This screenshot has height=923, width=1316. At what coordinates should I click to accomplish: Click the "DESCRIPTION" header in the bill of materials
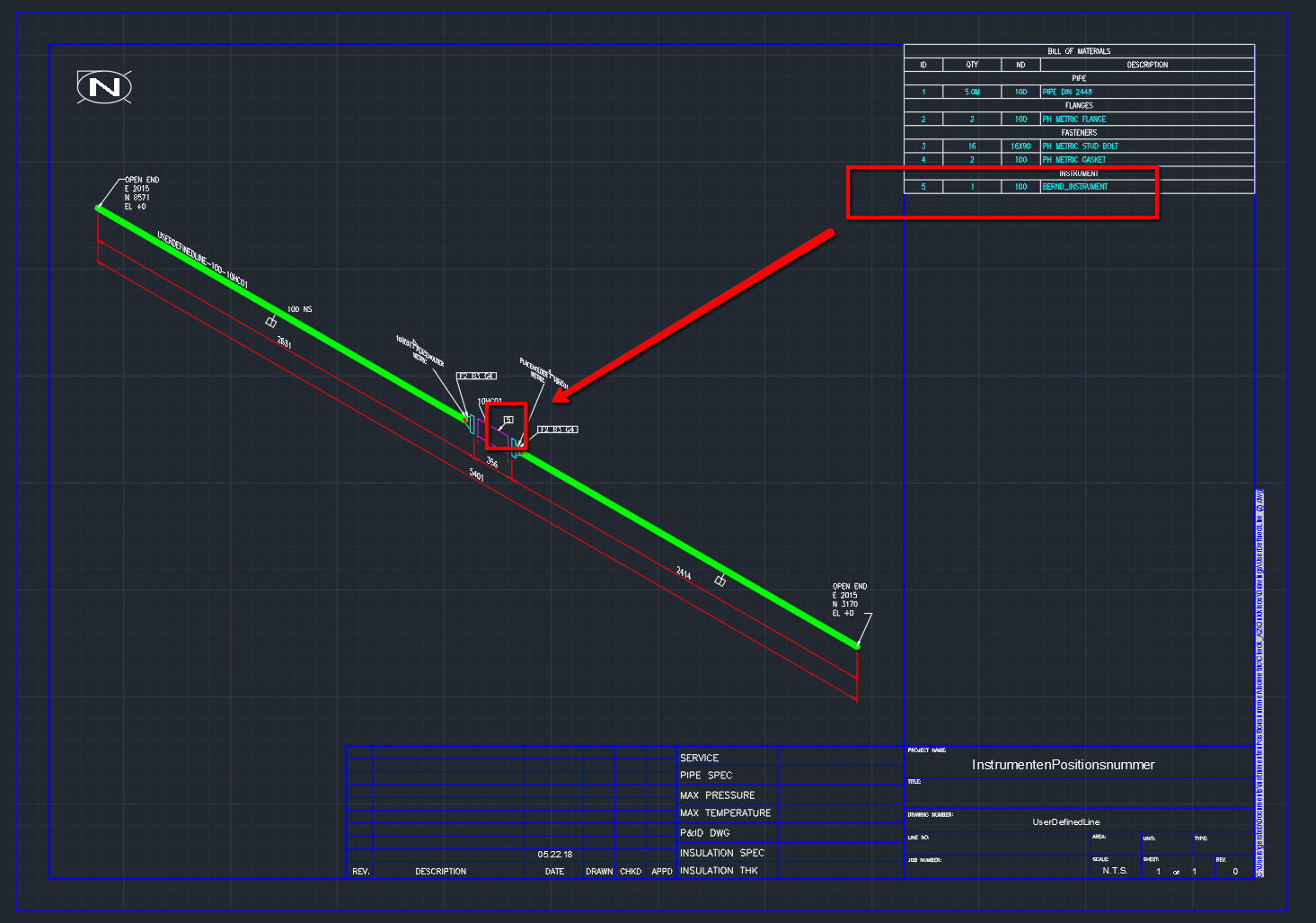[x=1147, y=65]
